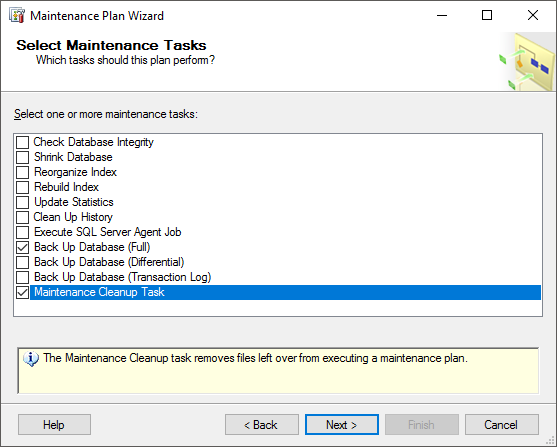Tick Back Up Database (Transaction Log)

[22, 278]
